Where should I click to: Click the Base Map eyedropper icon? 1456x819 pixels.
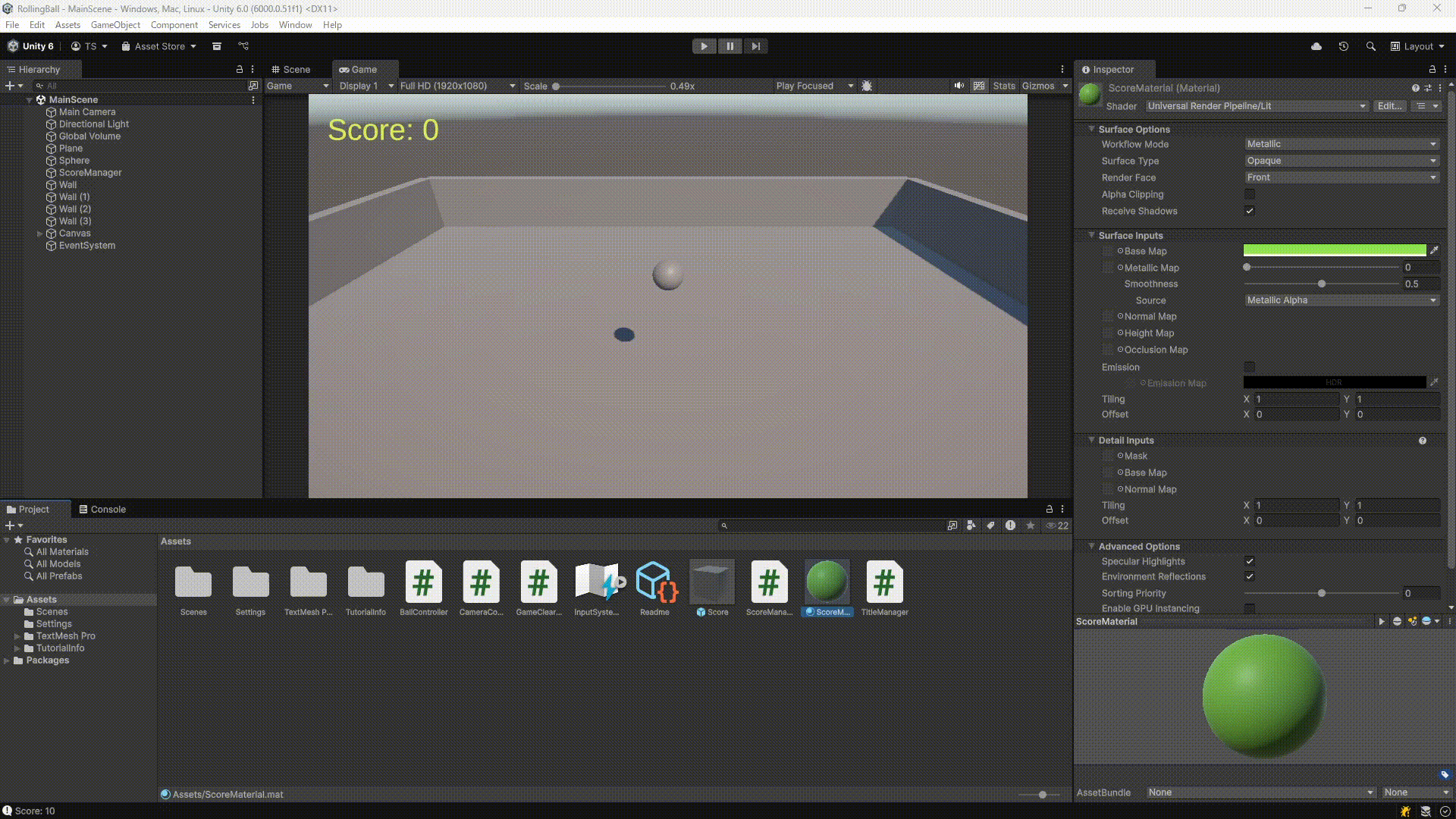tap(1434, 250)
